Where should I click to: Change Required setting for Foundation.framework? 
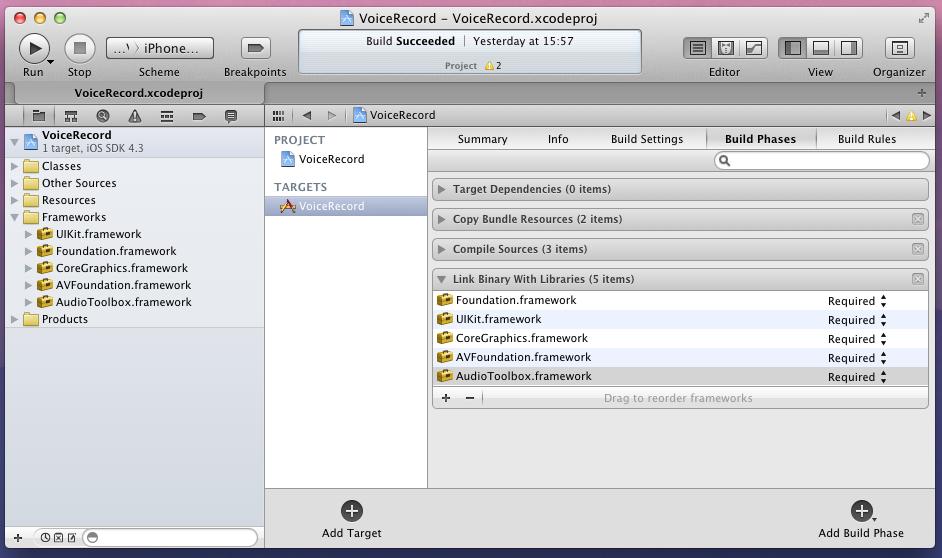[857, 301]
